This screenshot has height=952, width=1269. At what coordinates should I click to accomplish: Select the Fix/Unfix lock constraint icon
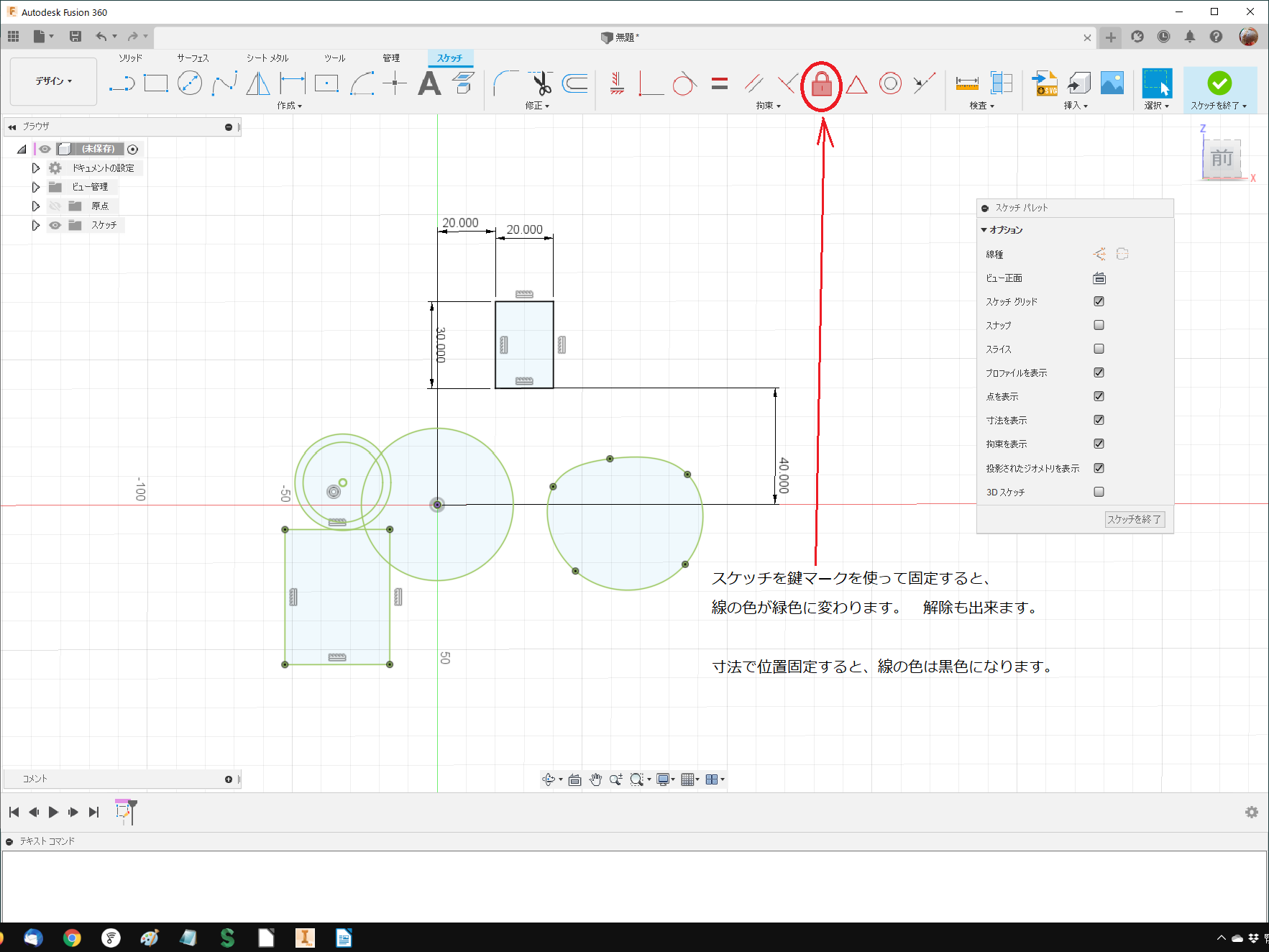[x=821, y=85]
